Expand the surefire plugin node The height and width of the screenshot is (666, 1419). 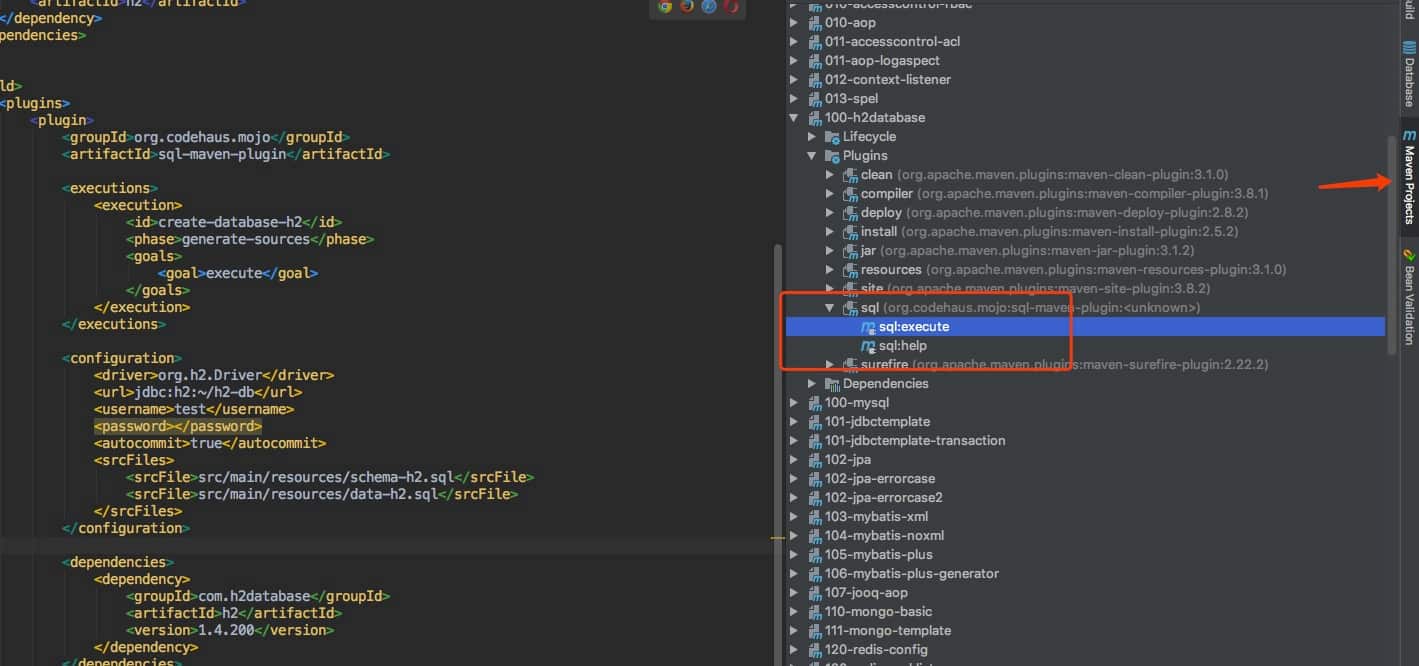[x=830, y=365]
